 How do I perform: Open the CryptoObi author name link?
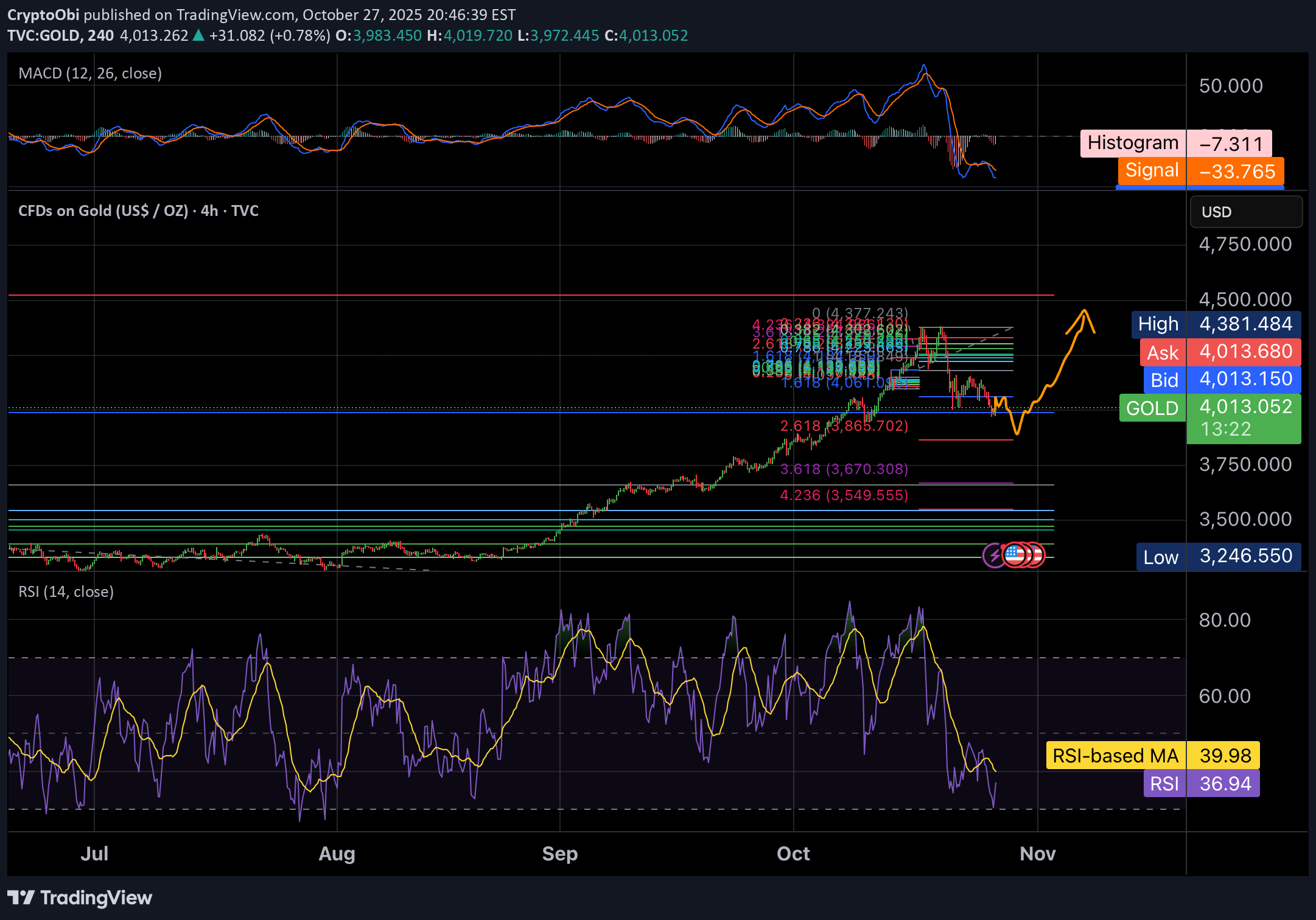click(43, 15)
